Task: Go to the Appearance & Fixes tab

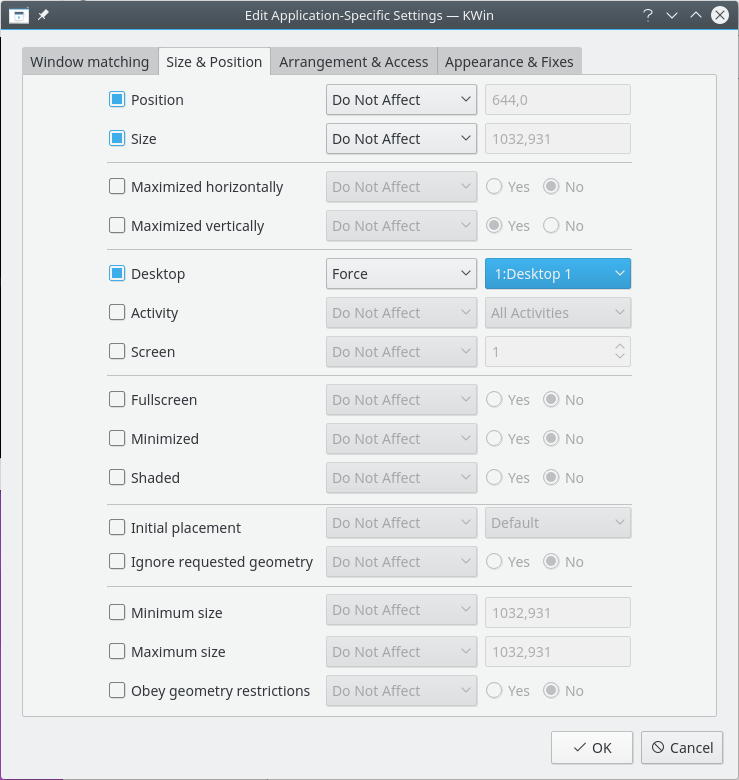Action: (x=509, y=62)
